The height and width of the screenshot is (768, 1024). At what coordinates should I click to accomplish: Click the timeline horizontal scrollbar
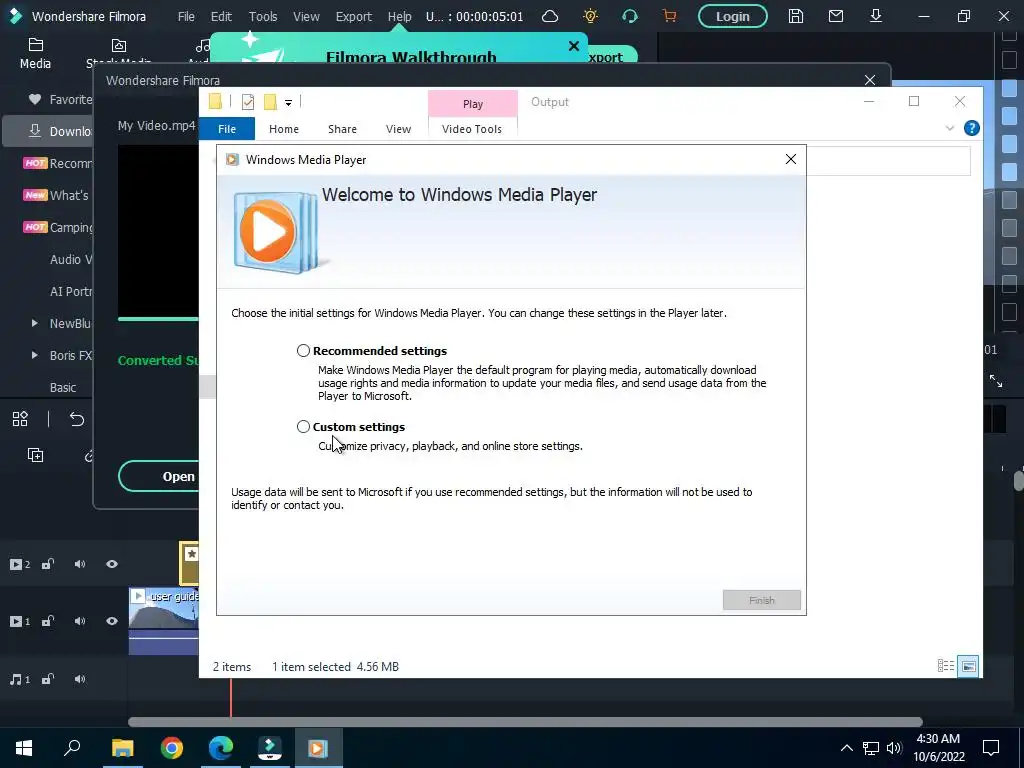(x=525, y=722)
